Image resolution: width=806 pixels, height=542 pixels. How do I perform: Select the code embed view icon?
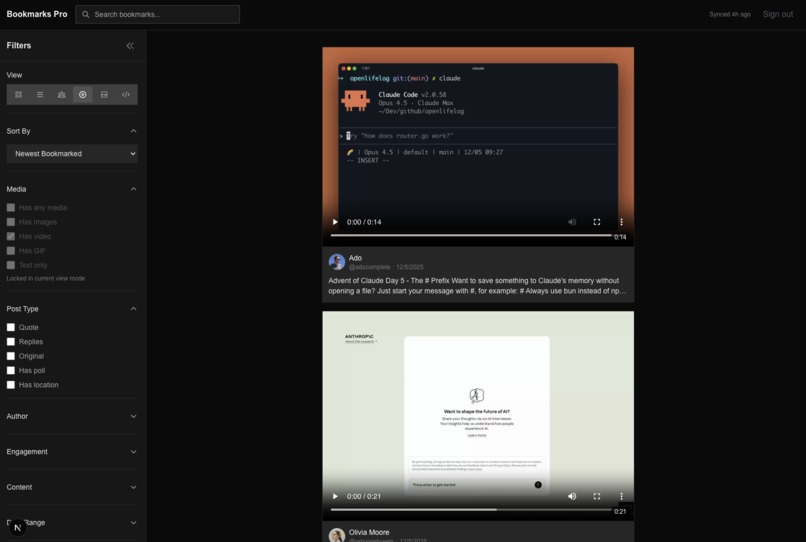(x=126, y=95)
